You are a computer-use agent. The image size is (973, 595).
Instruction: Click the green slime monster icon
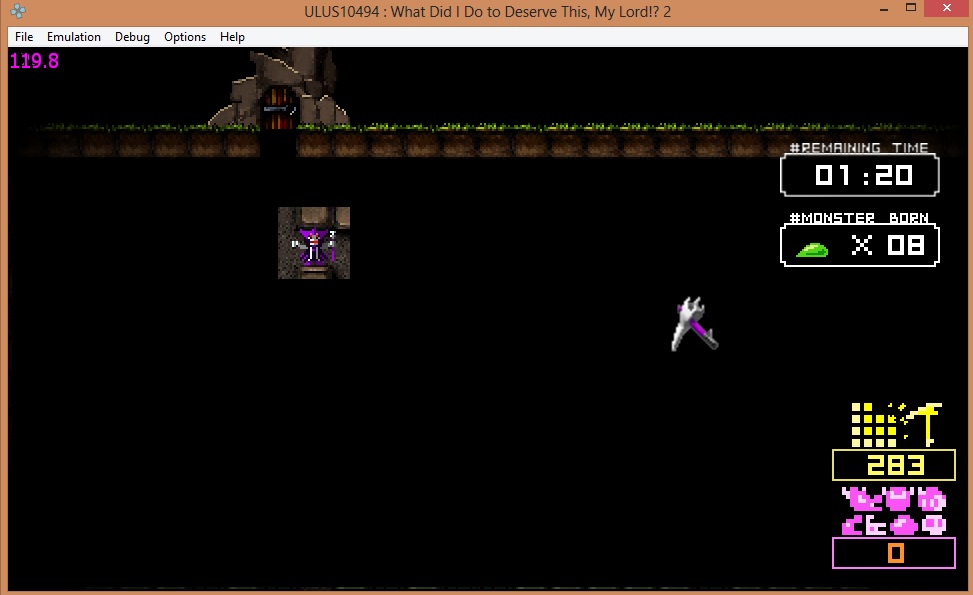click(813, 248)
